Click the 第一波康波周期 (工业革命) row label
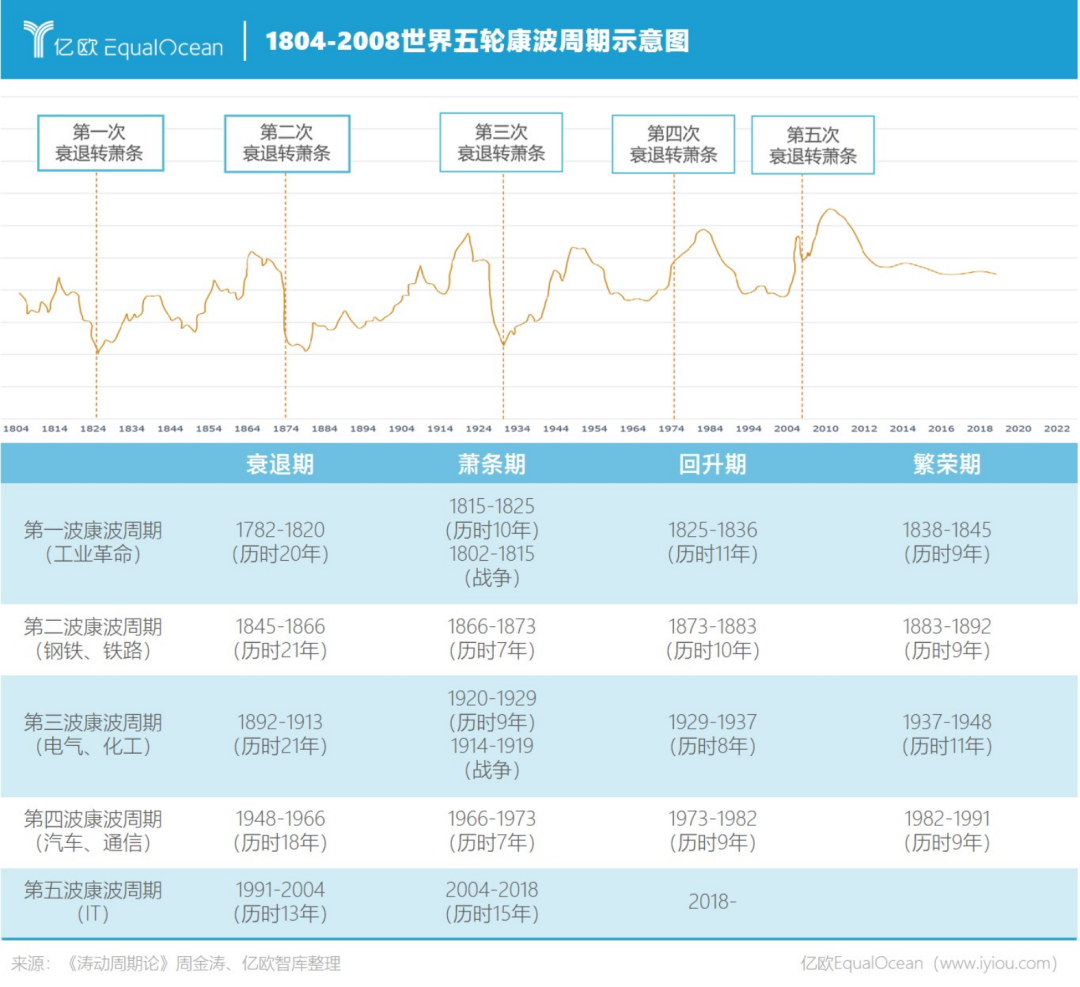The height and width of the screenshot is (987, 1080). coord(93,542)
